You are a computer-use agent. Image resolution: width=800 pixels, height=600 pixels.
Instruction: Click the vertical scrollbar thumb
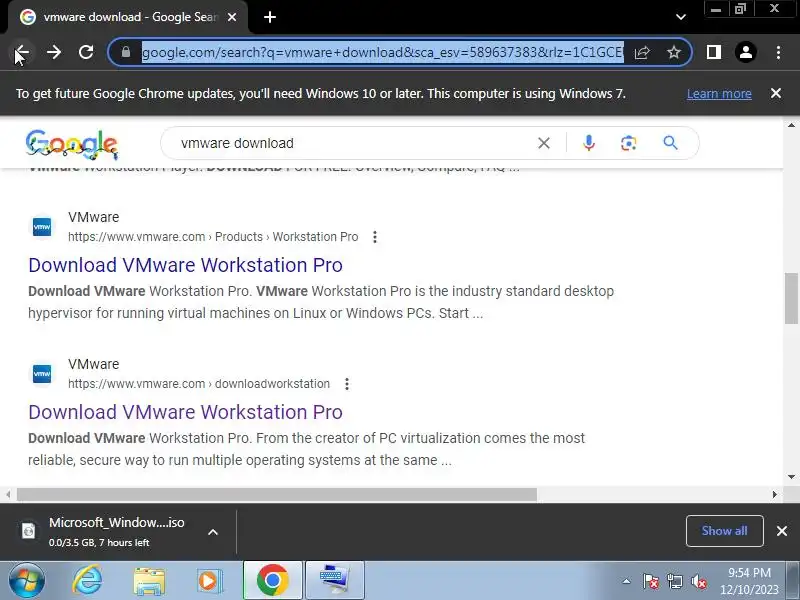tap(791, 298)
